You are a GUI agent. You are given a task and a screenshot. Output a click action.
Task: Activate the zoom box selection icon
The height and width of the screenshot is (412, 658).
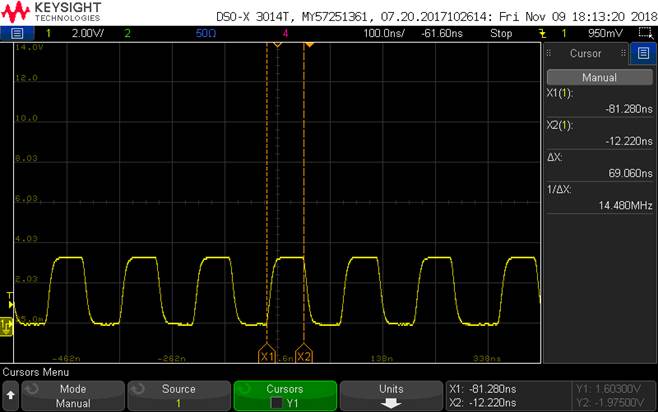click(645, 33)
